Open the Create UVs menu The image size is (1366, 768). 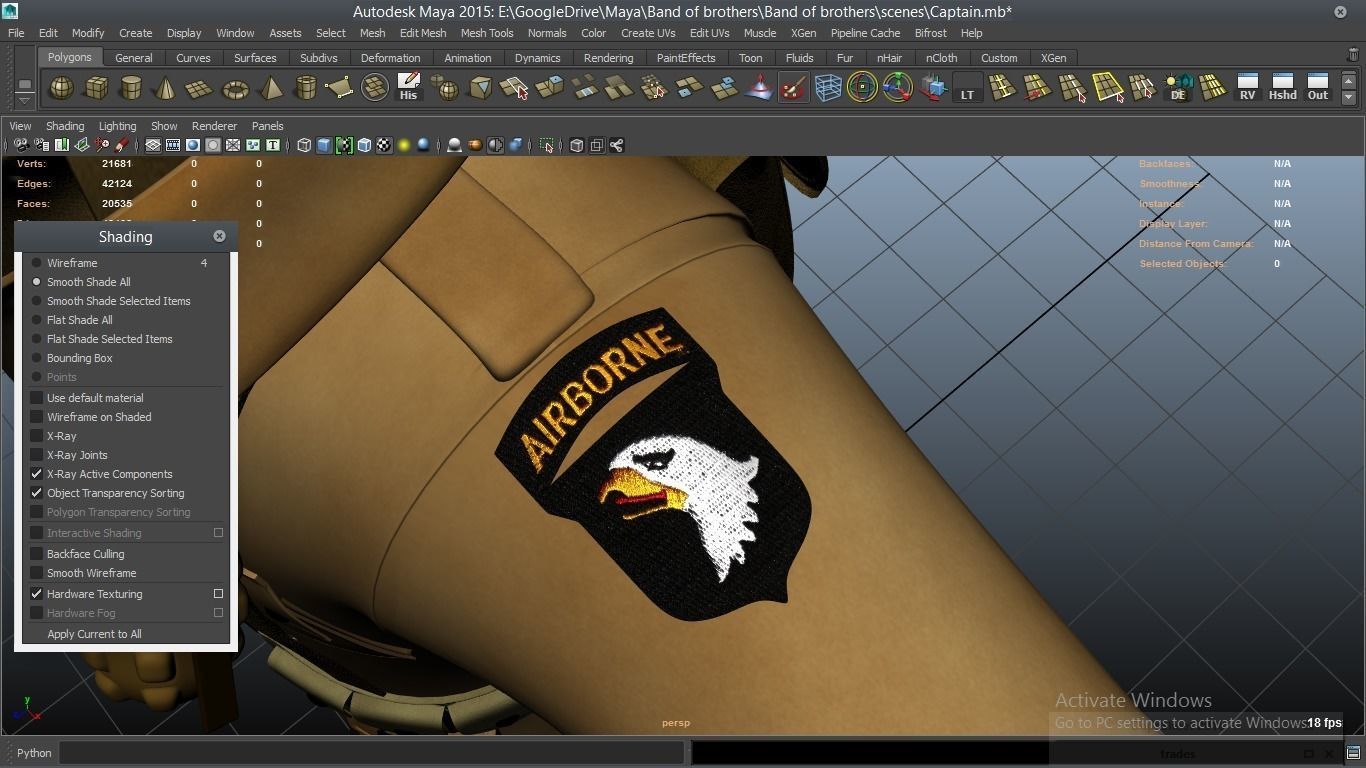click(648, 33)
